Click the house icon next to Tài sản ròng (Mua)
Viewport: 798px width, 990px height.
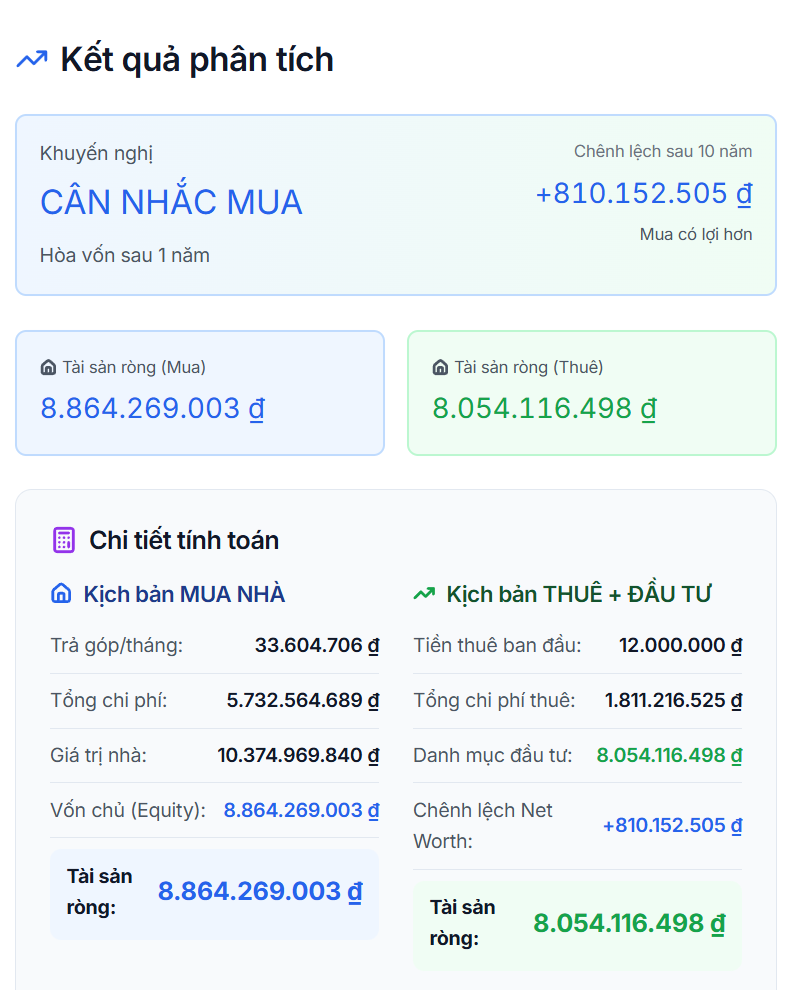pyautogui.click(x=48, y=367)
